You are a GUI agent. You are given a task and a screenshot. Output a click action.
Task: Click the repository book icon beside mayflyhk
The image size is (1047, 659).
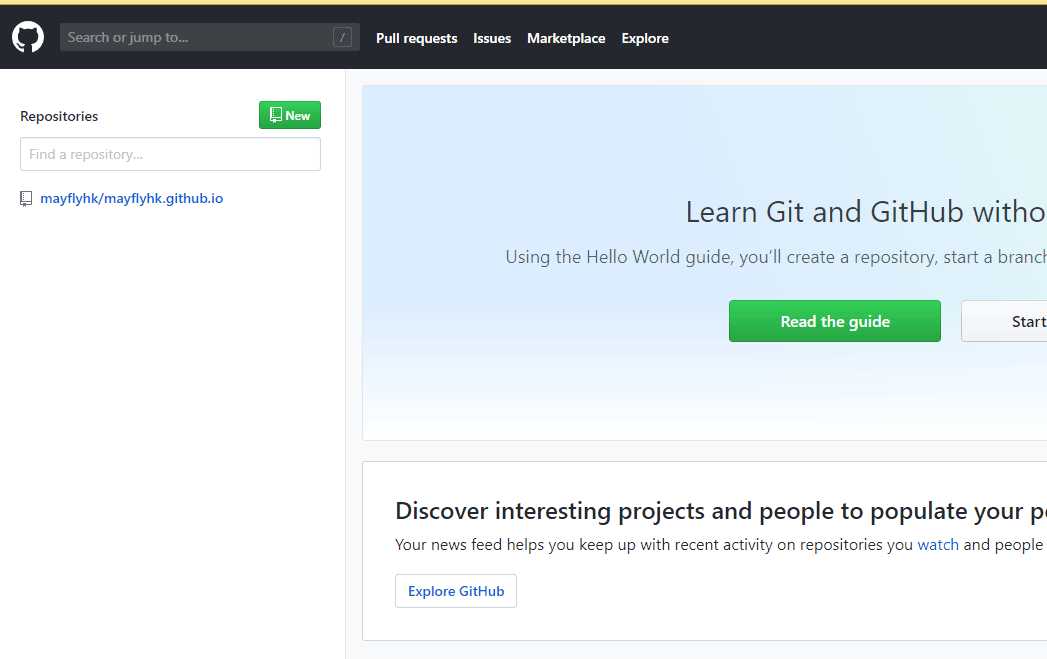click(26, 198)
